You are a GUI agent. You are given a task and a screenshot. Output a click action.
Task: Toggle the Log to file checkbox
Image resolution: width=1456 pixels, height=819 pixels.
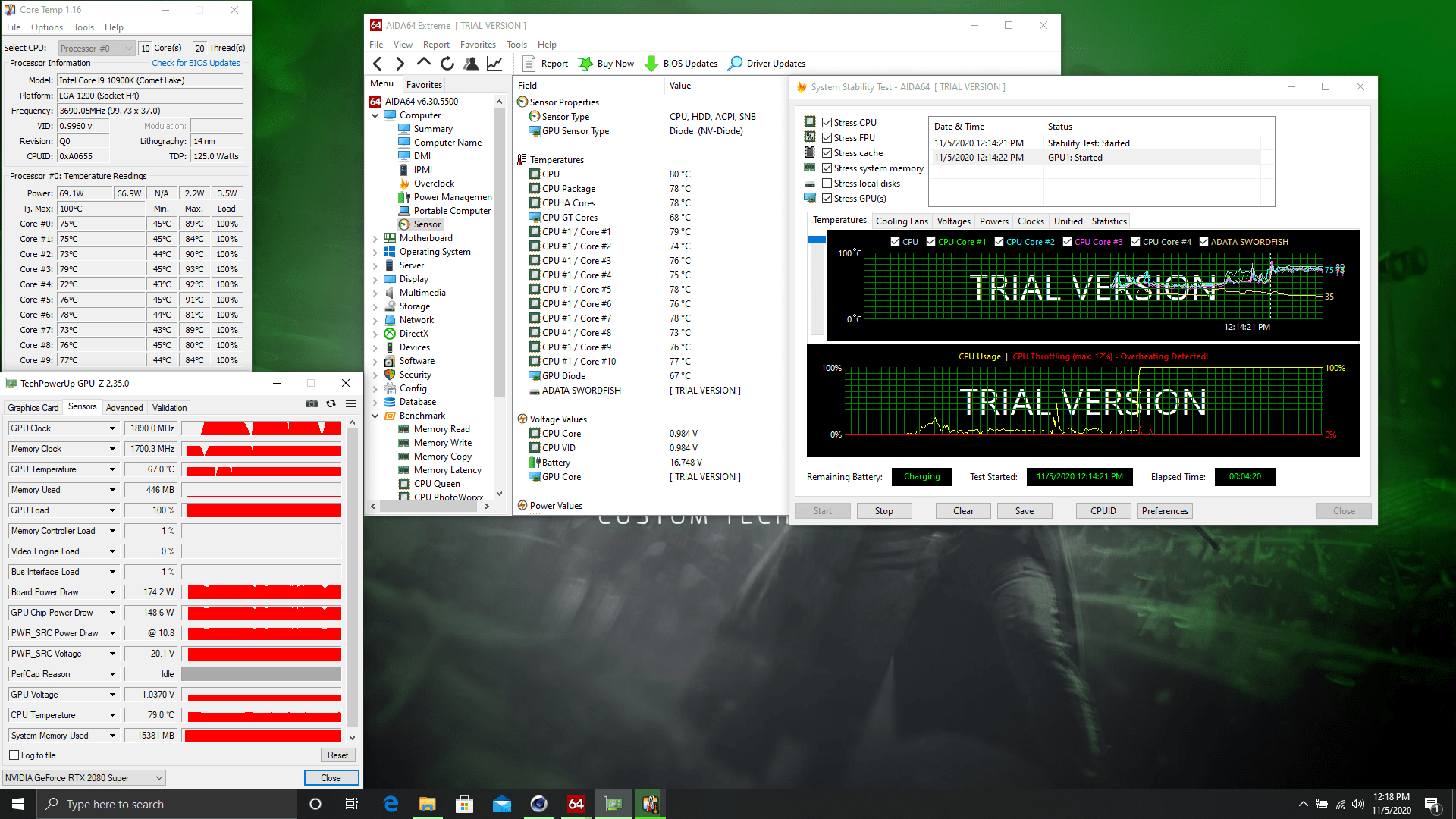pyautogui.click(x=14, y=755)
